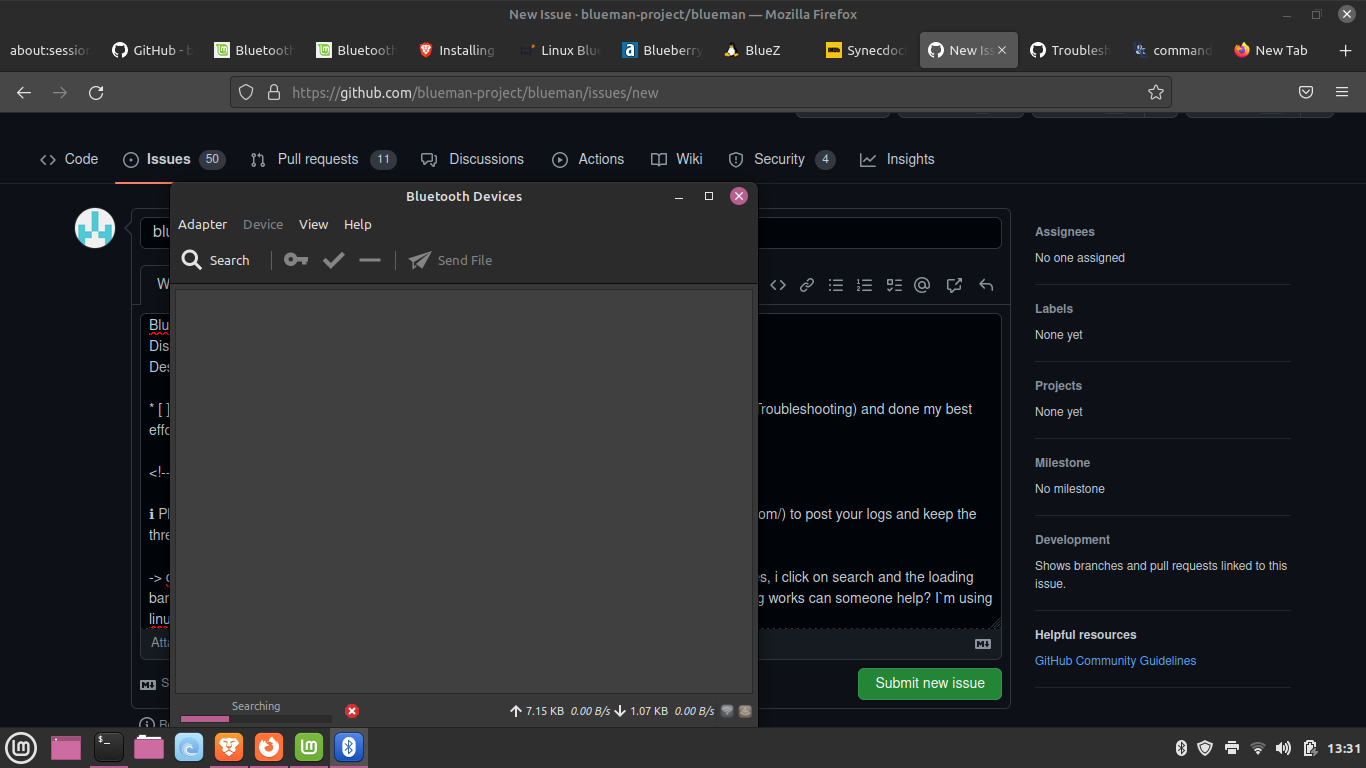Viewport: 1366px width, 768px height.
Task: Add a bulleted list via toolbar icon
Action: [x=835, y=285]
